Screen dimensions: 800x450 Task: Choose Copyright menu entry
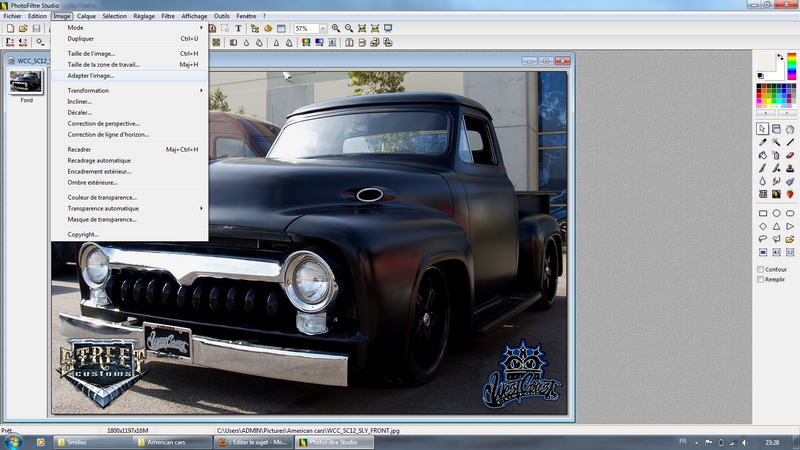point(130,234)
